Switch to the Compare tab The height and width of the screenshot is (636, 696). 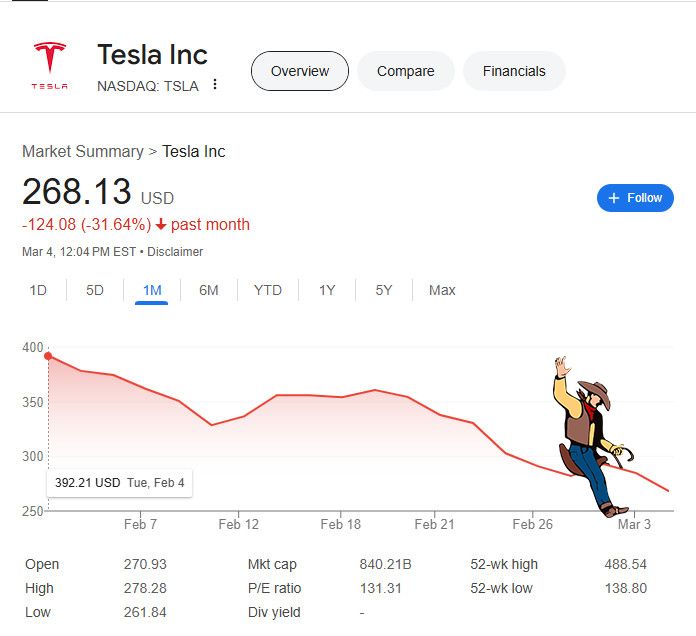pyautogui.click(x=405, y=71)
